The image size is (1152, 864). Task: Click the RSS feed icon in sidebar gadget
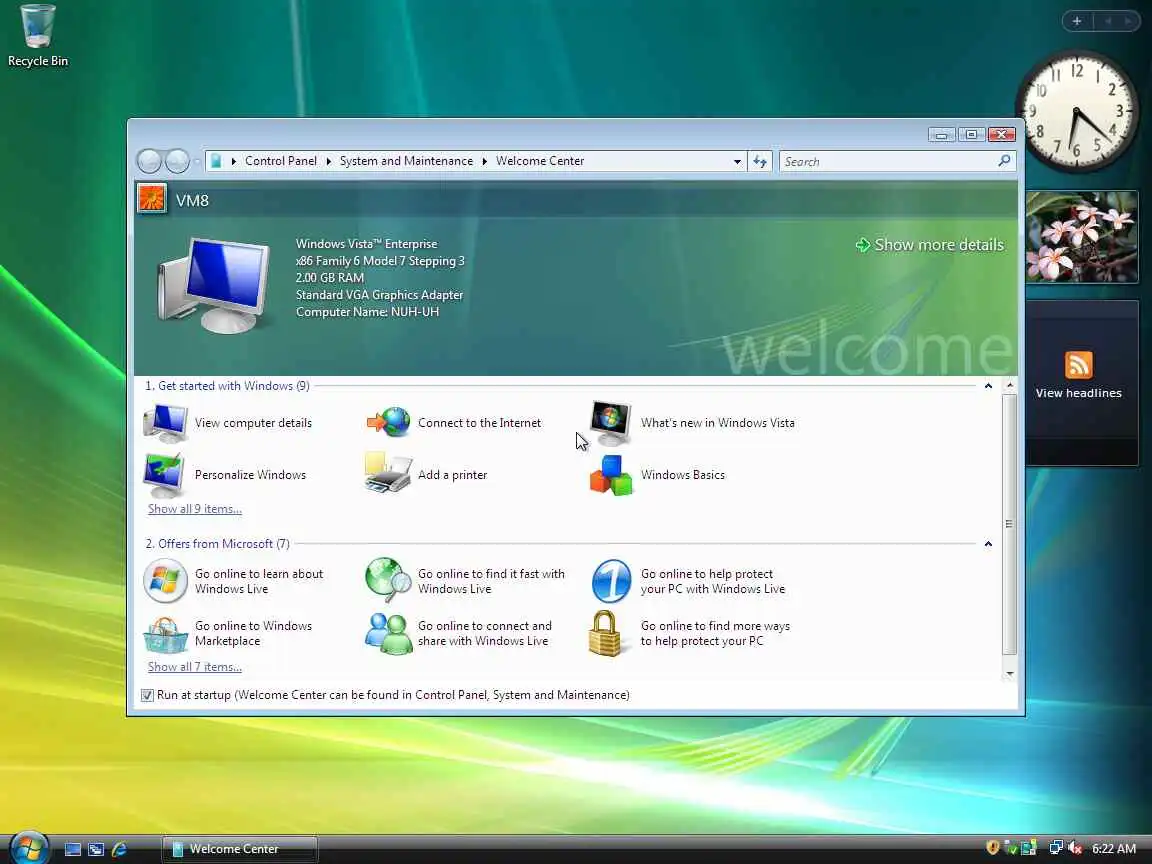(x=1079, y=365)
